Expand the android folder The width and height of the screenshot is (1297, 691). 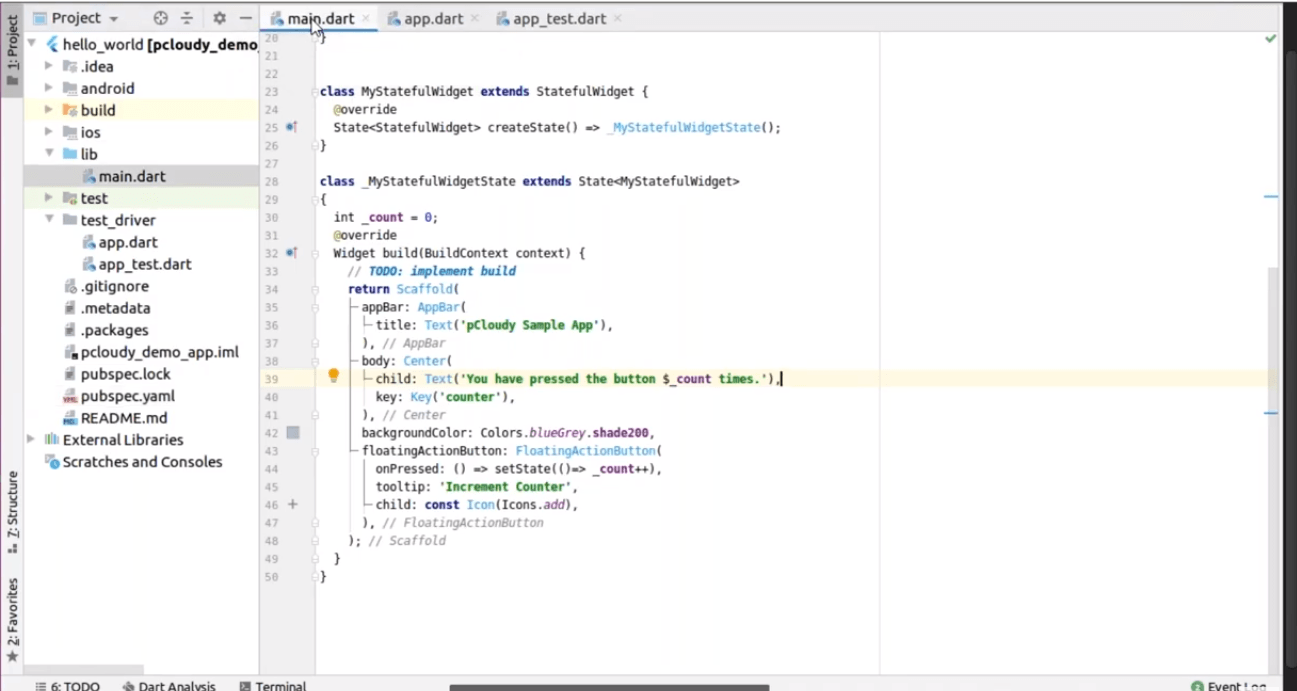coord(49,88)
